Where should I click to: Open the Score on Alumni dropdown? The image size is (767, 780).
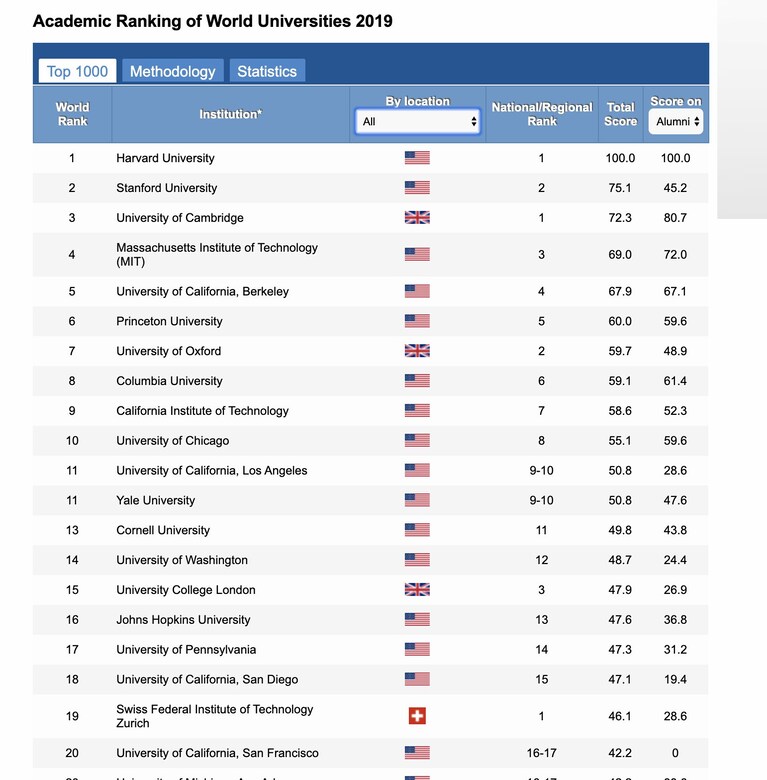675,121
